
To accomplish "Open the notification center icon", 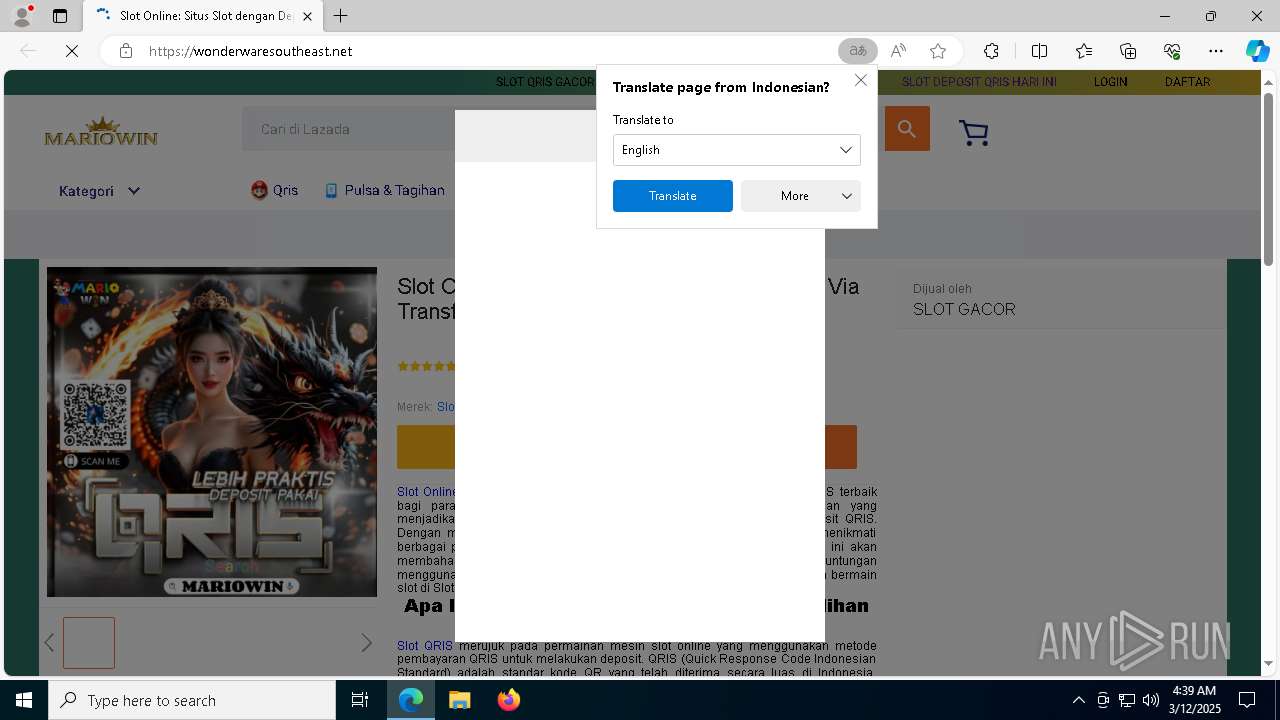I will point(1247,700).
